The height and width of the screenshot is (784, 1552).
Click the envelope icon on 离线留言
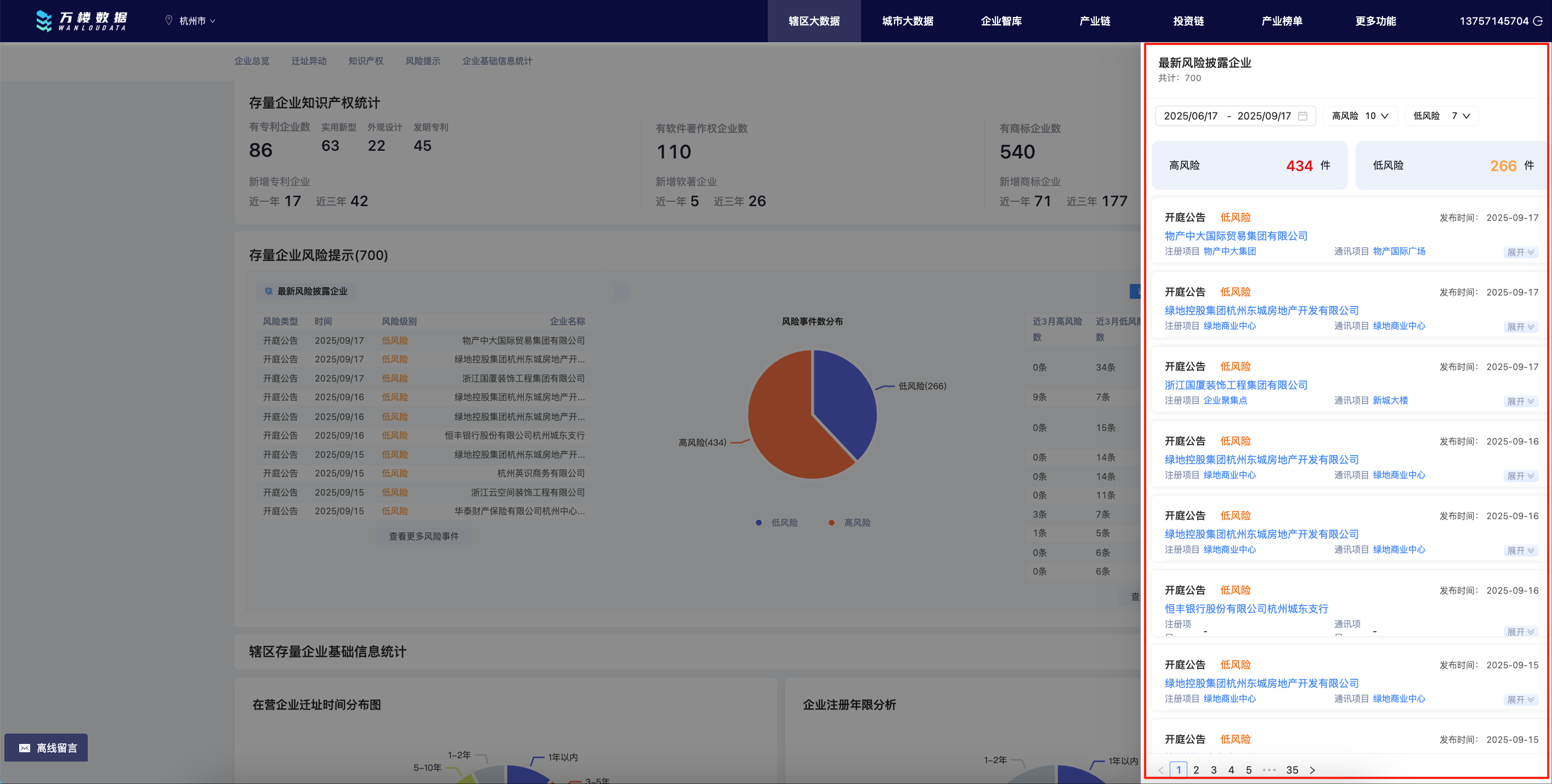coord(24,748)
